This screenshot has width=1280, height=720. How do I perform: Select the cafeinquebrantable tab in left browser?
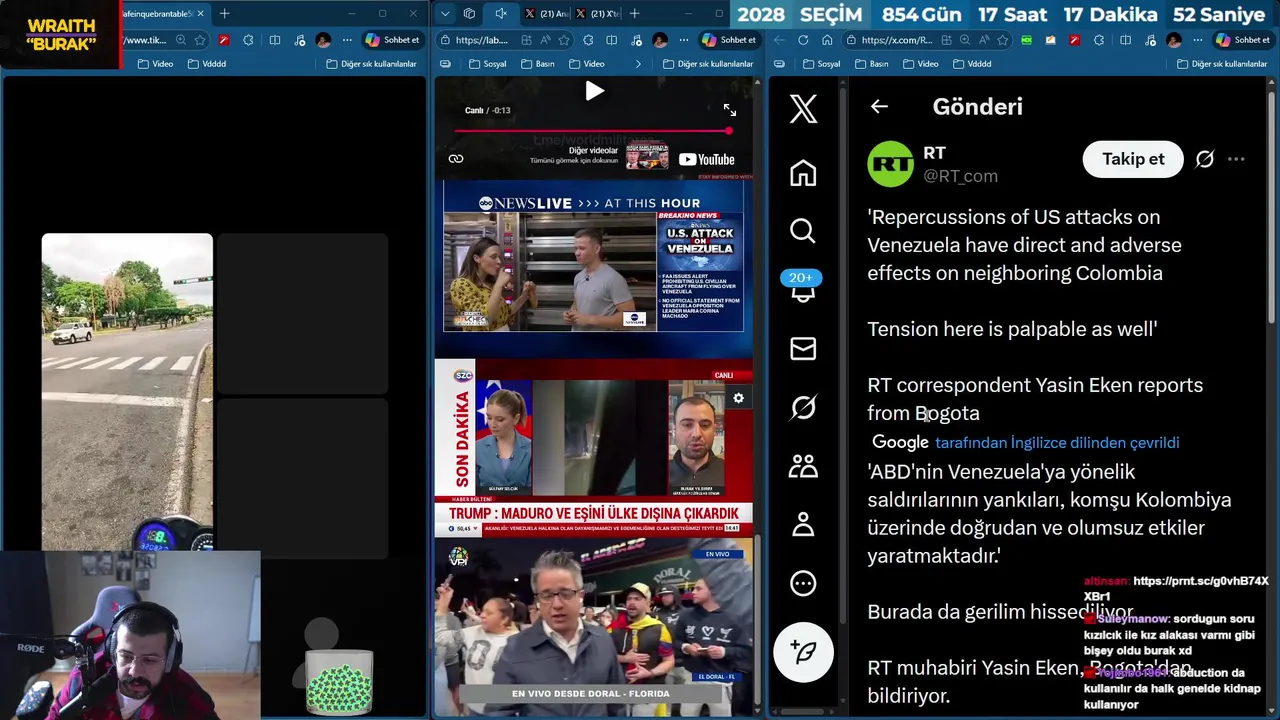(160, 14)
